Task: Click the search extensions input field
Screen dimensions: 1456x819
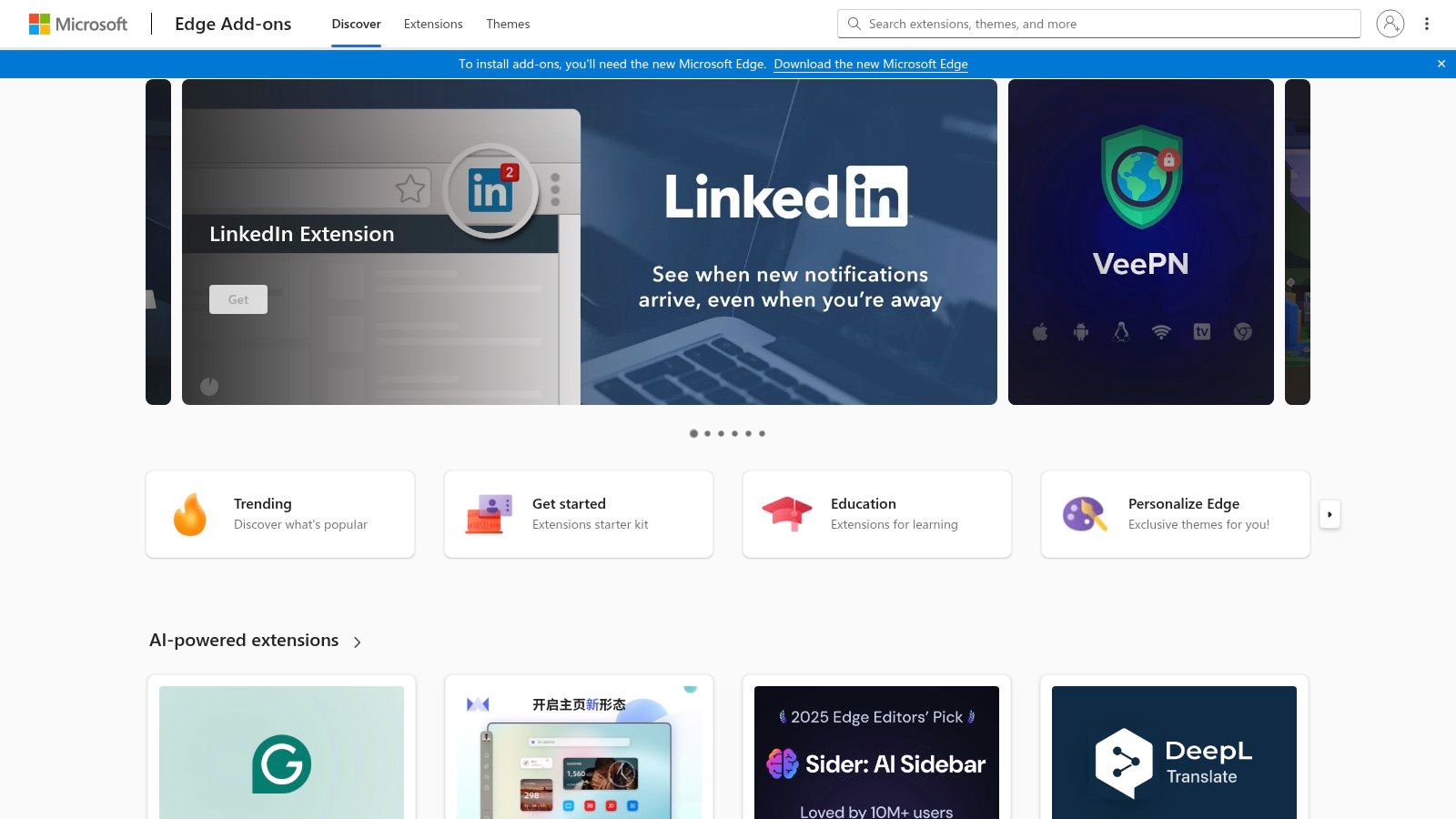Action: click(1046, 24)
